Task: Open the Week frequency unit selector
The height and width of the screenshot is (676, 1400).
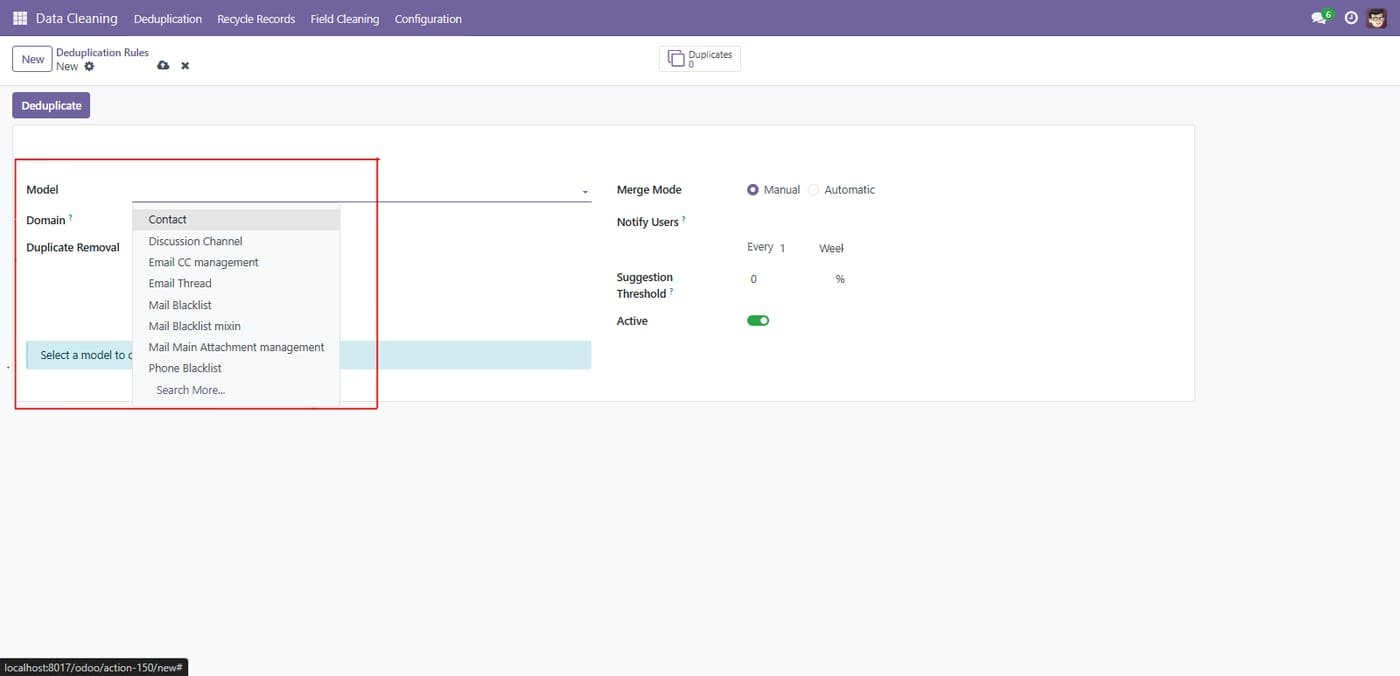Action: point(832,248)
